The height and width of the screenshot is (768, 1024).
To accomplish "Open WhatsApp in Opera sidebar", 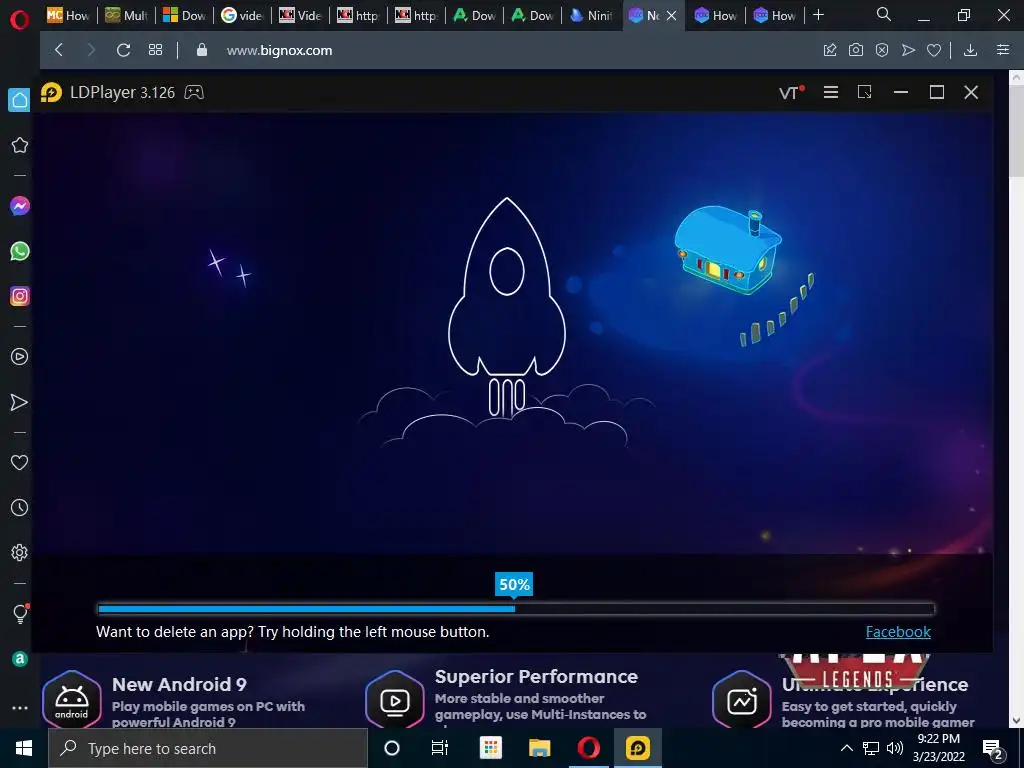I will (20, 251).
